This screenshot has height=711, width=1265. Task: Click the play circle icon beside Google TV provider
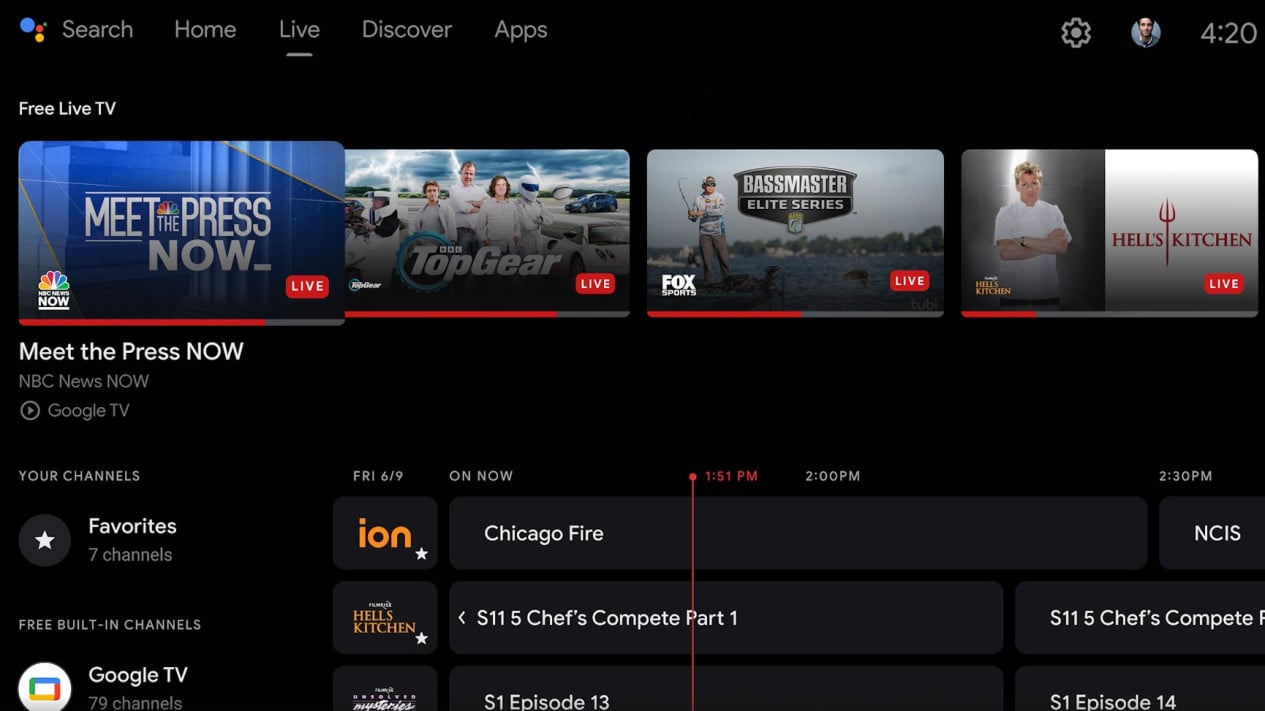click(x=30, y=411)
